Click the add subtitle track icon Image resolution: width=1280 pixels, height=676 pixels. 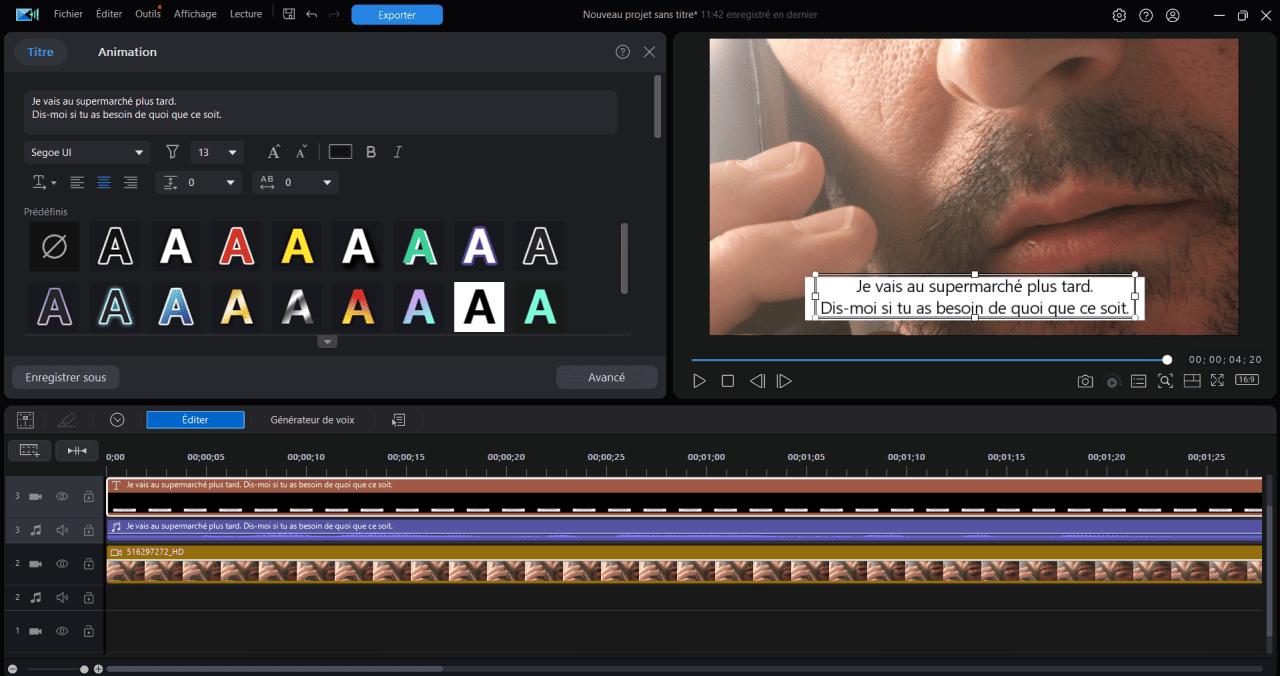pos(29,450)
